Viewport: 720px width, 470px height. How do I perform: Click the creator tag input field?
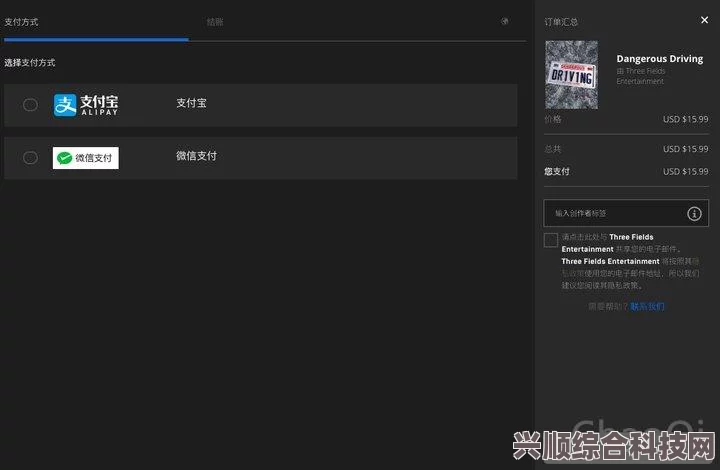pos(626,213)
